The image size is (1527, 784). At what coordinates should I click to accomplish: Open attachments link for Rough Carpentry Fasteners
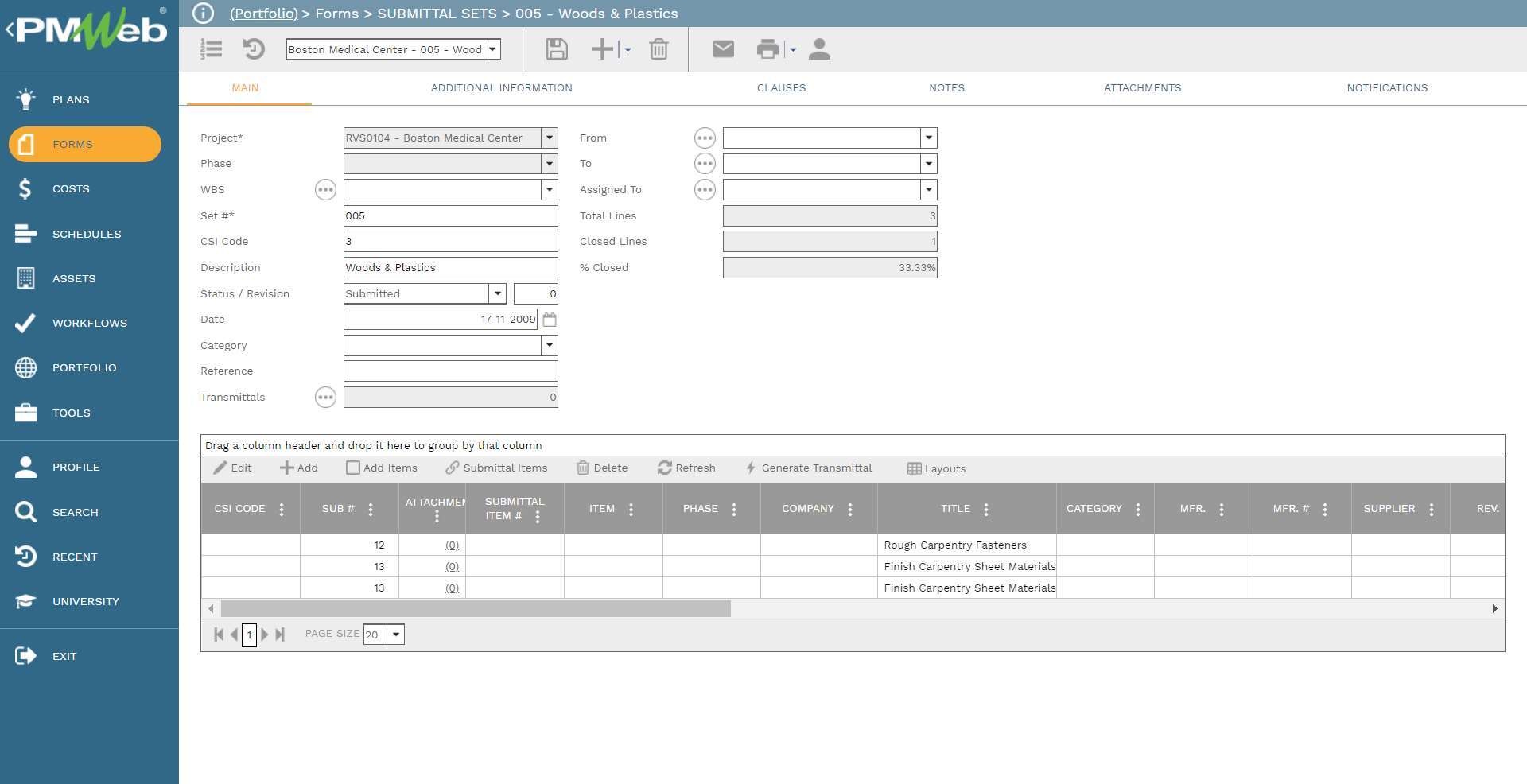pyautogui.click(x=452, y=545)
